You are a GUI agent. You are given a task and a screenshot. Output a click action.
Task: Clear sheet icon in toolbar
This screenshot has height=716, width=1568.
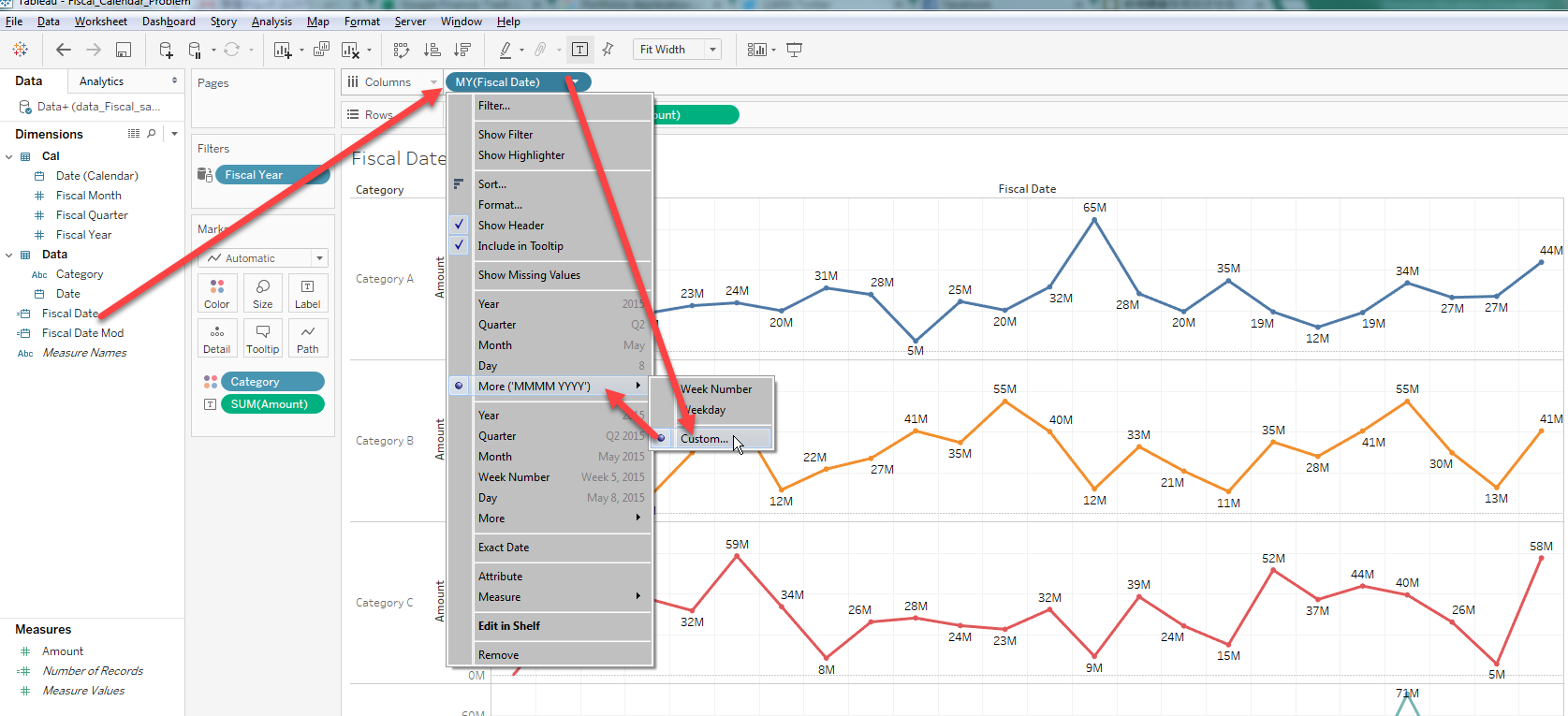(350, 50)
